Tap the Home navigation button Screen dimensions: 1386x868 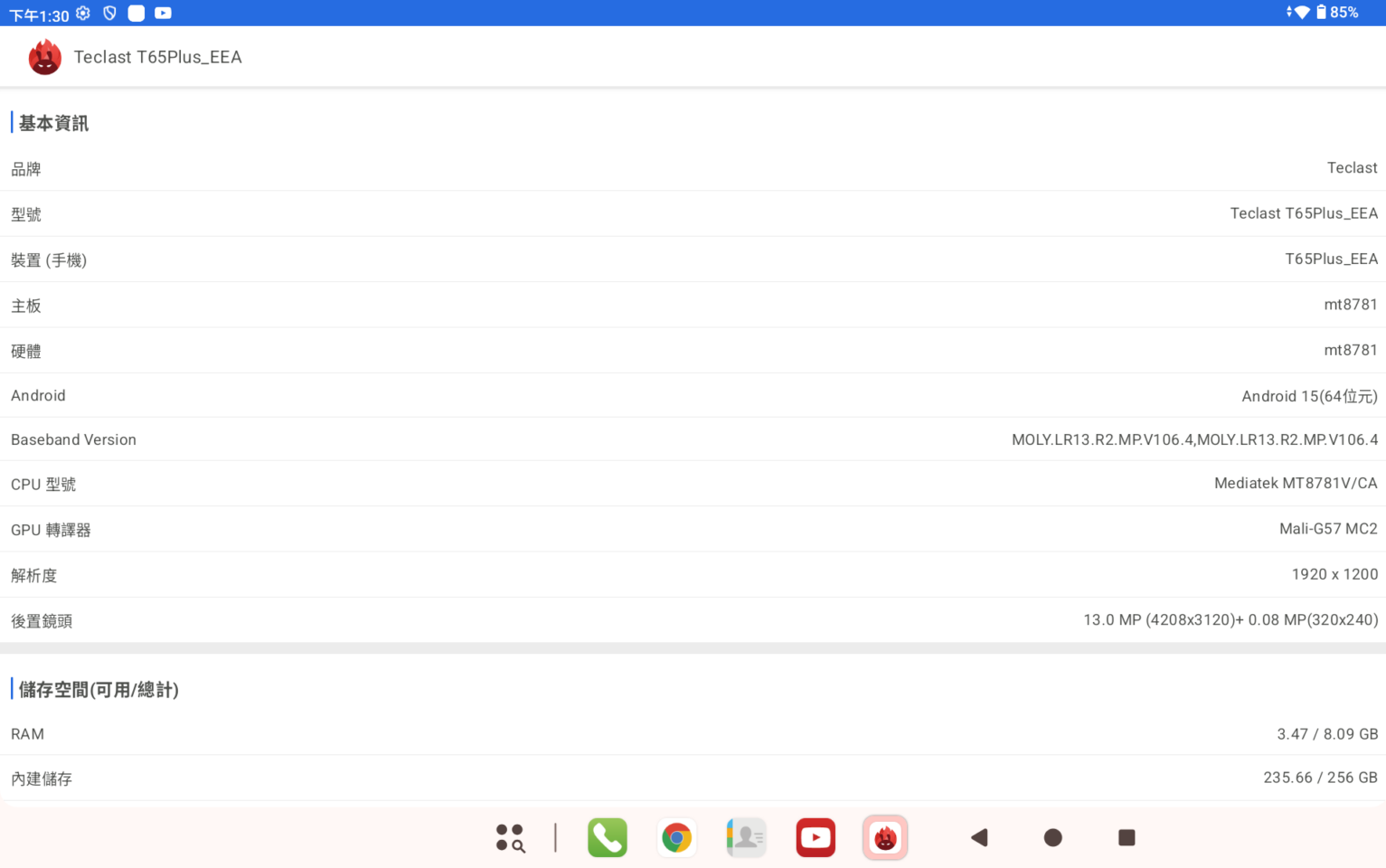[x=1053, y=838]
